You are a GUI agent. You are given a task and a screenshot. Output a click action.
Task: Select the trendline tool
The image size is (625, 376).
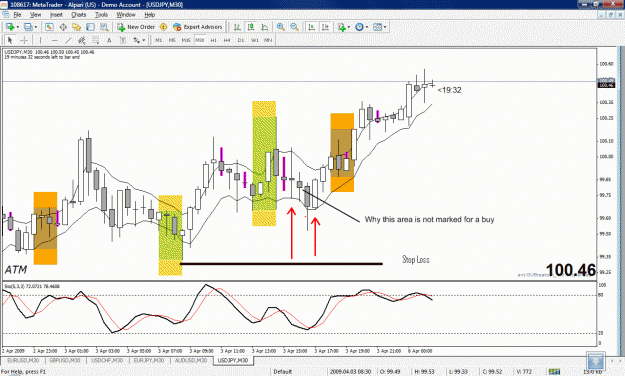tap(68, 40)
